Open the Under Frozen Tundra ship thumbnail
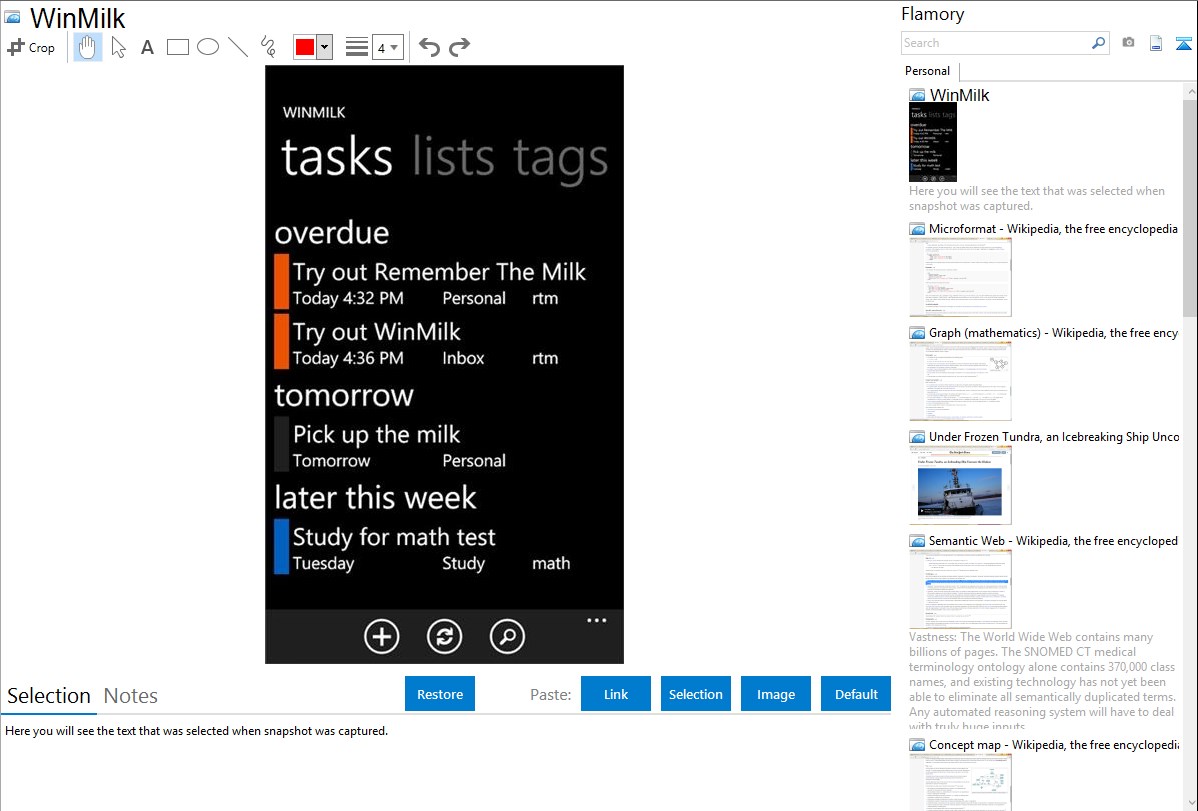 pyautogui.click(x=960, y=485)
